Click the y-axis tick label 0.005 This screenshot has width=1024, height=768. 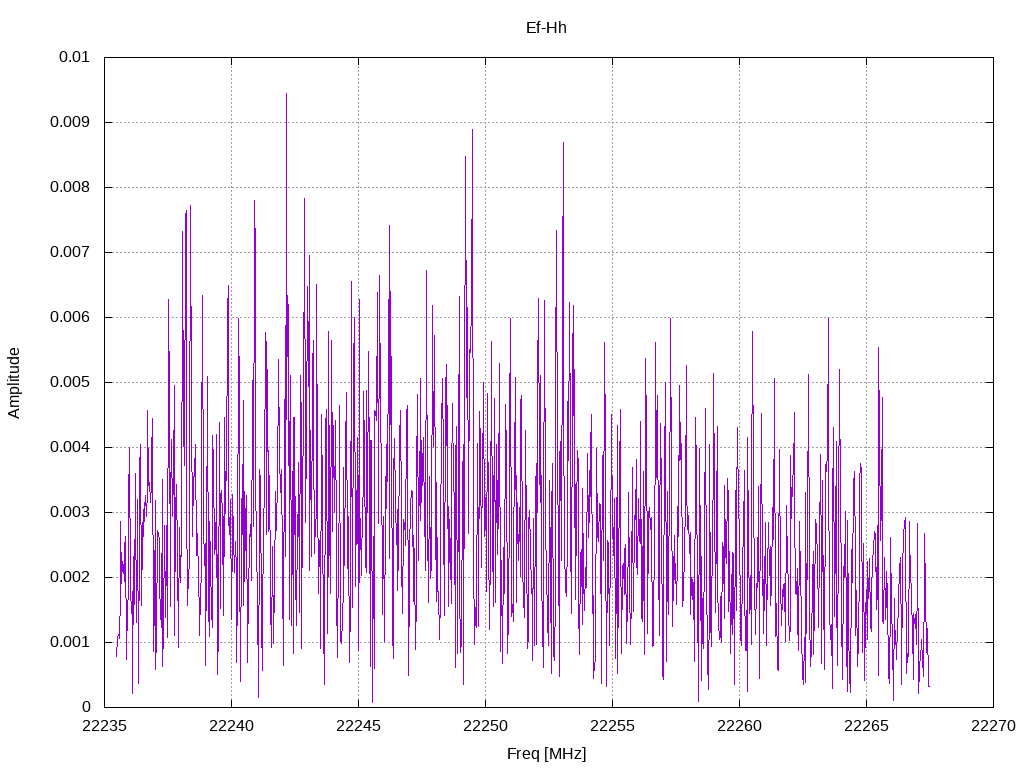[70, 382]
